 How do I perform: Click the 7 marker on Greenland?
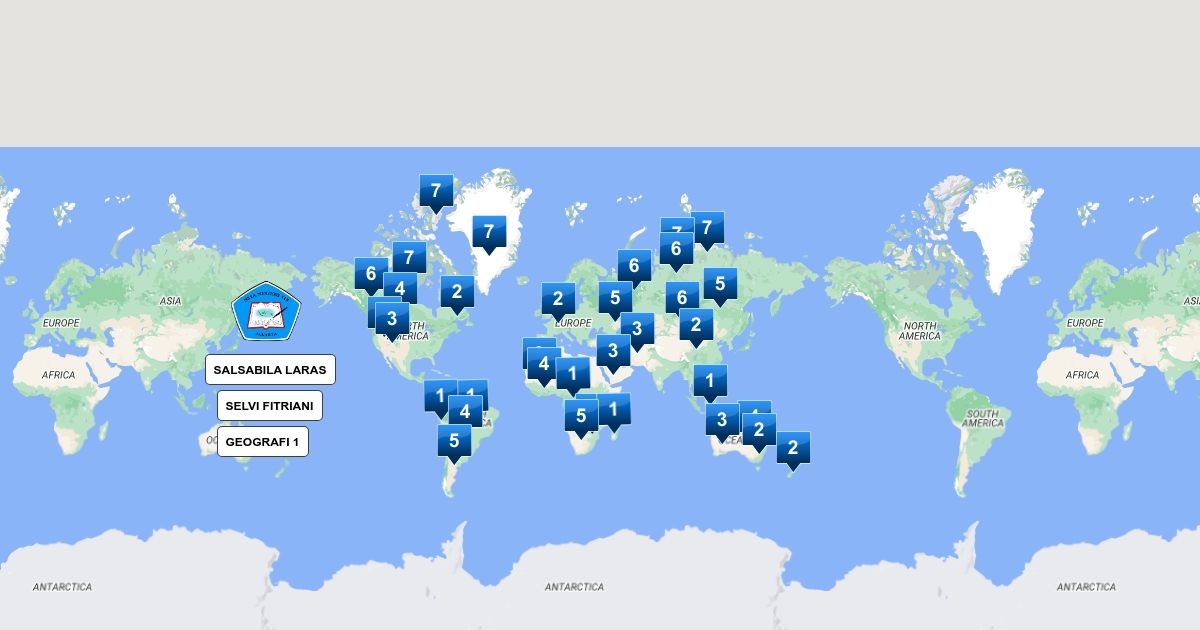[489, 233]
